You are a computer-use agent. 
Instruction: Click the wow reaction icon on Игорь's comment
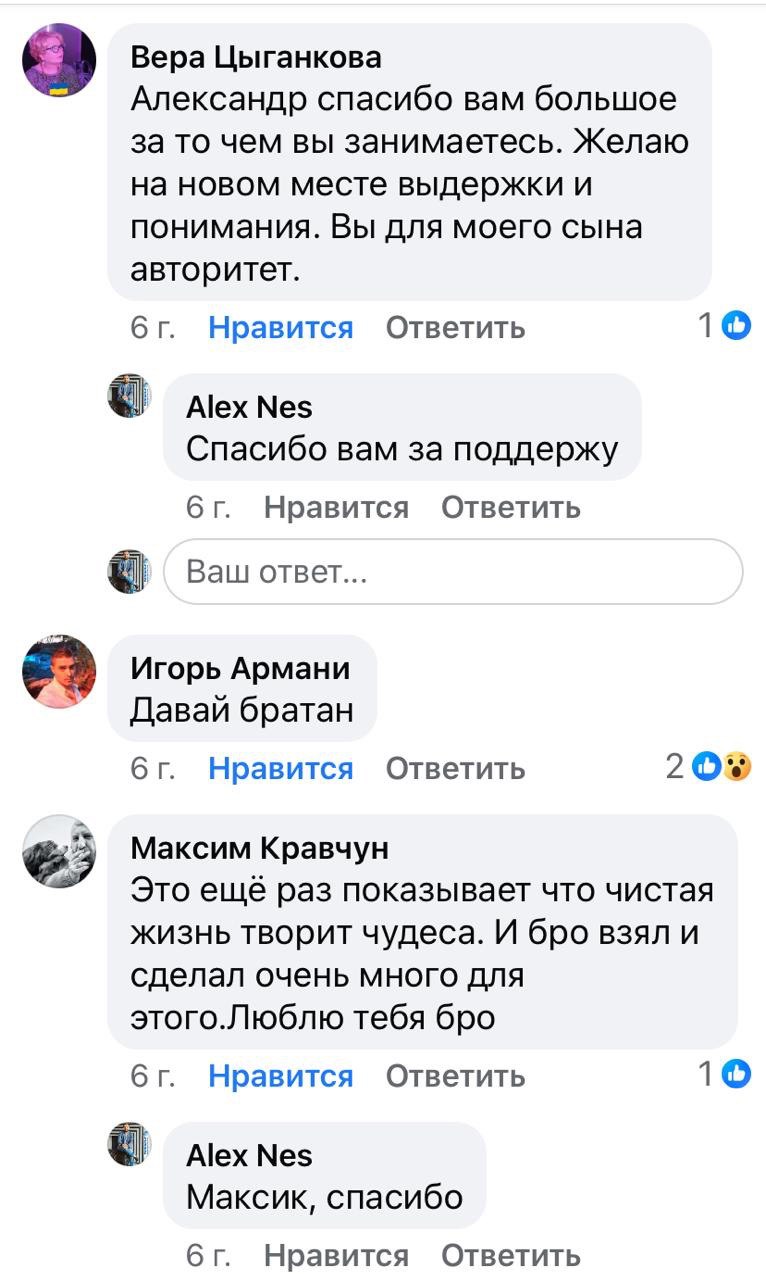pos(737,765)
